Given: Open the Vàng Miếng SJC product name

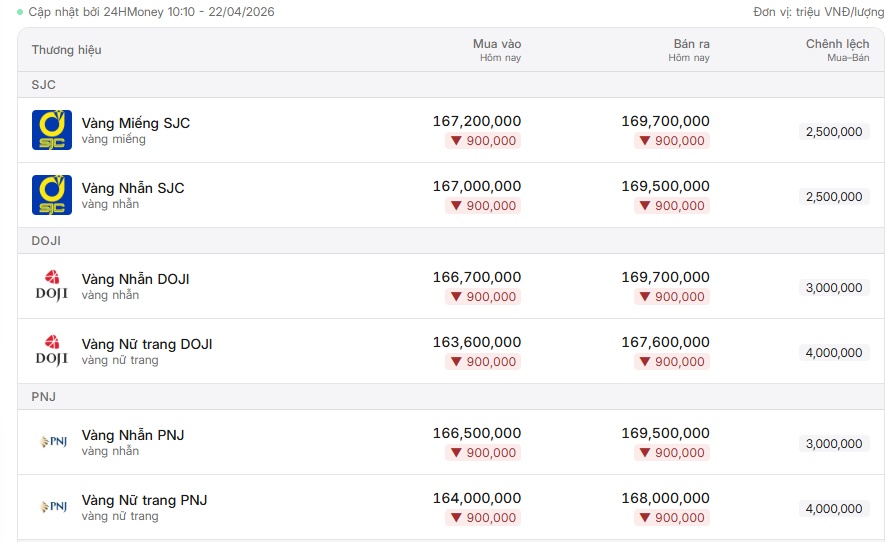Looking at the screenshot, I should [x=136, y=123].
